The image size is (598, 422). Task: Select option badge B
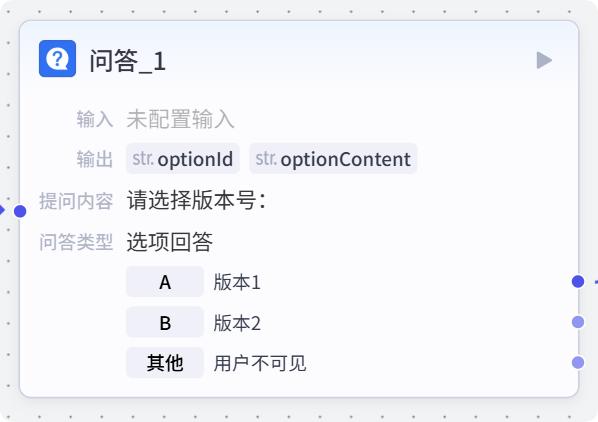point(165,323)
